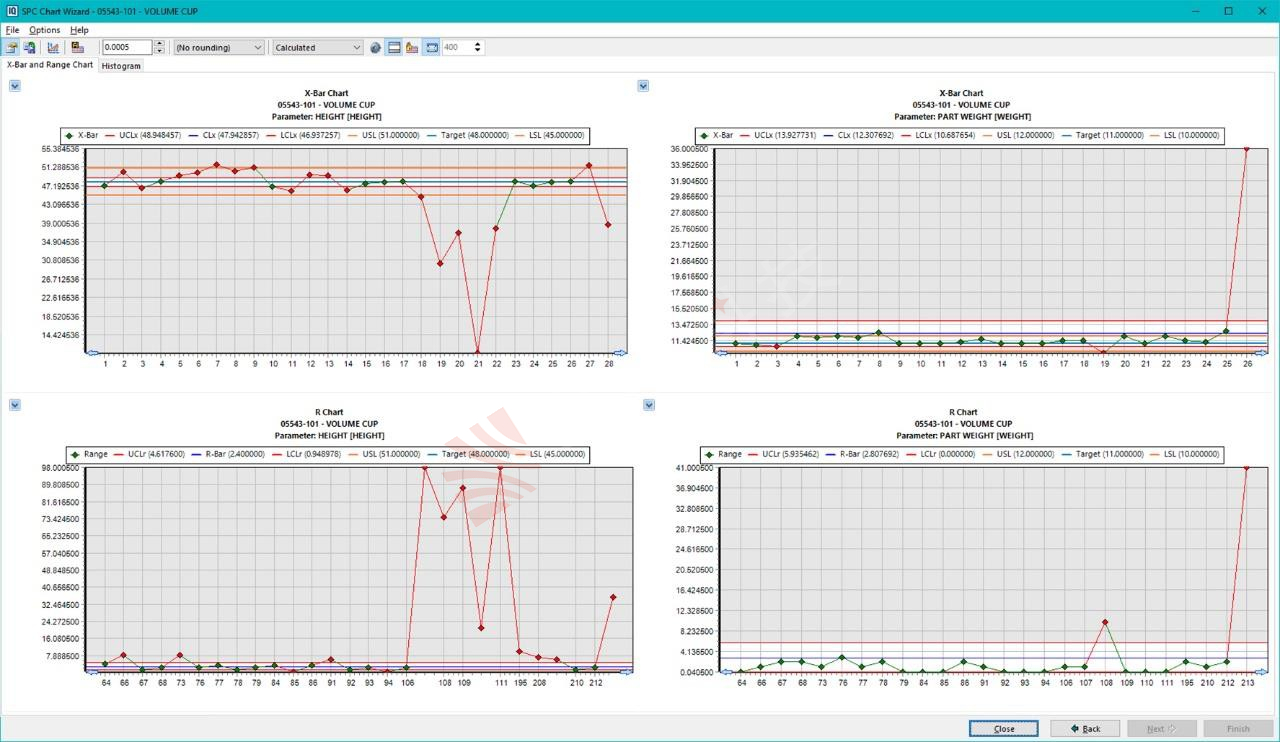The height and width of the screenshot is (742, 1280).
Task: Click the sample 213 peak point in WEIGHT R Chart
Action: click(x=1247, y=468)
